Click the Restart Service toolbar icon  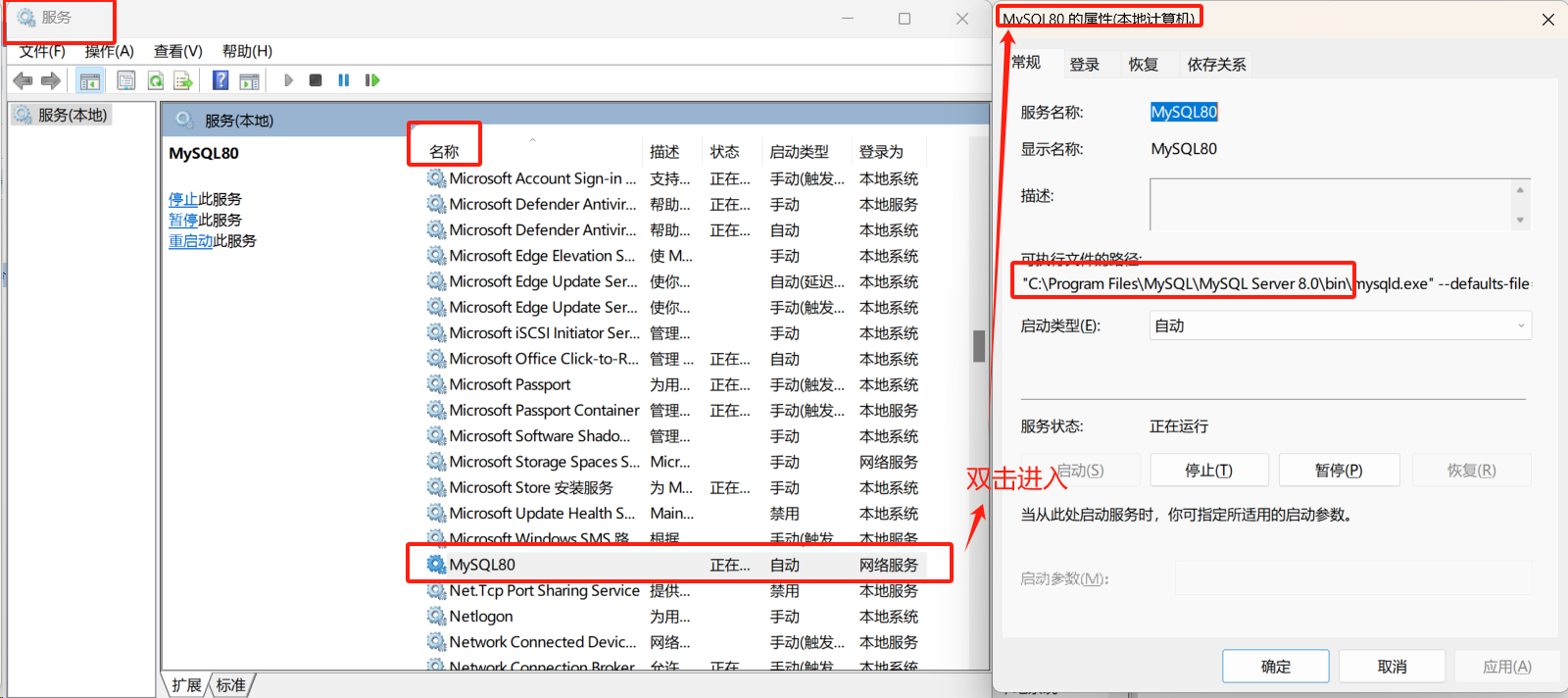point(372,80)
